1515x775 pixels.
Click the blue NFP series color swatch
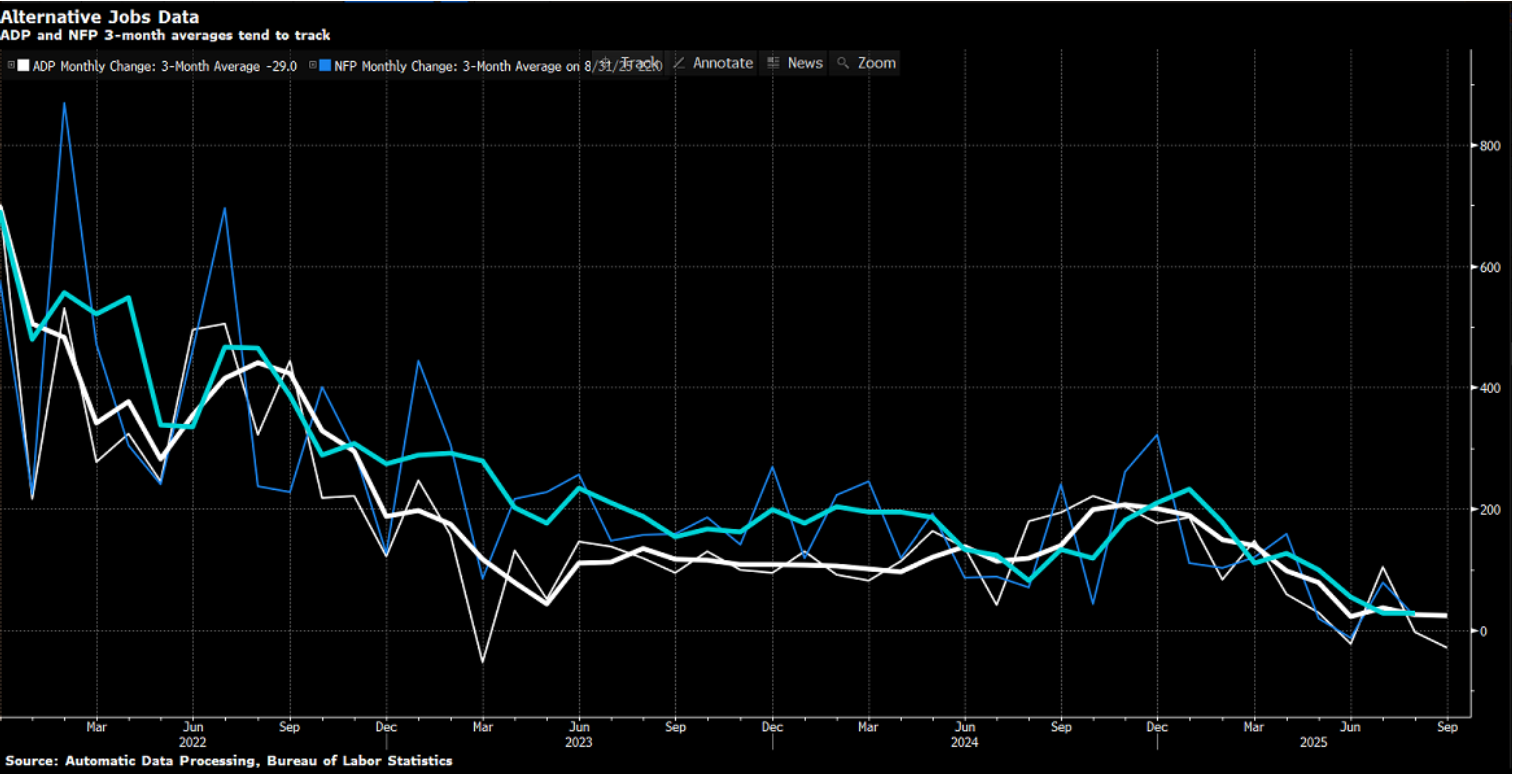326,65
